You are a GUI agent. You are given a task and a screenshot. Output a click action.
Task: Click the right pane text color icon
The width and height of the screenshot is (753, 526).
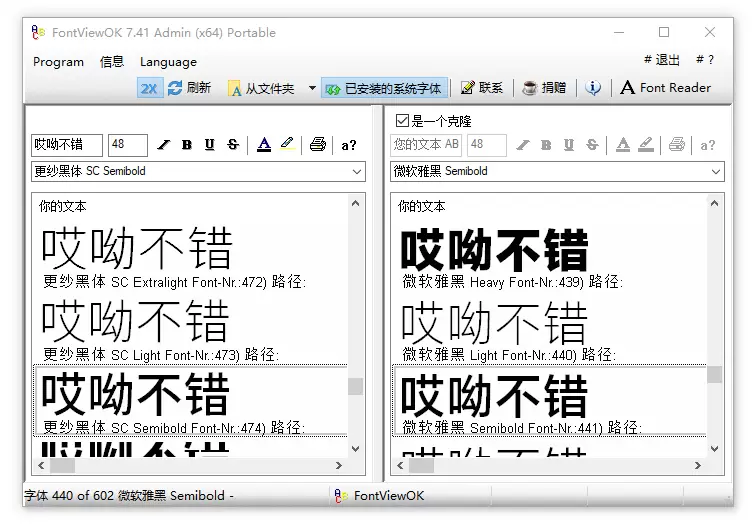tap(623, 144)
